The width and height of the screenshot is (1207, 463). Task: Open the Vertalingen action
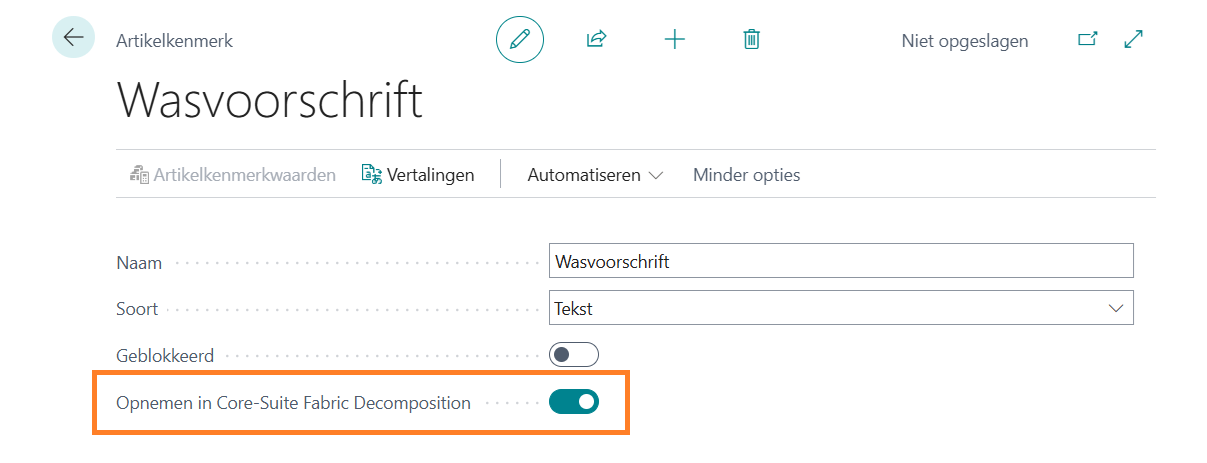point(430,175)
